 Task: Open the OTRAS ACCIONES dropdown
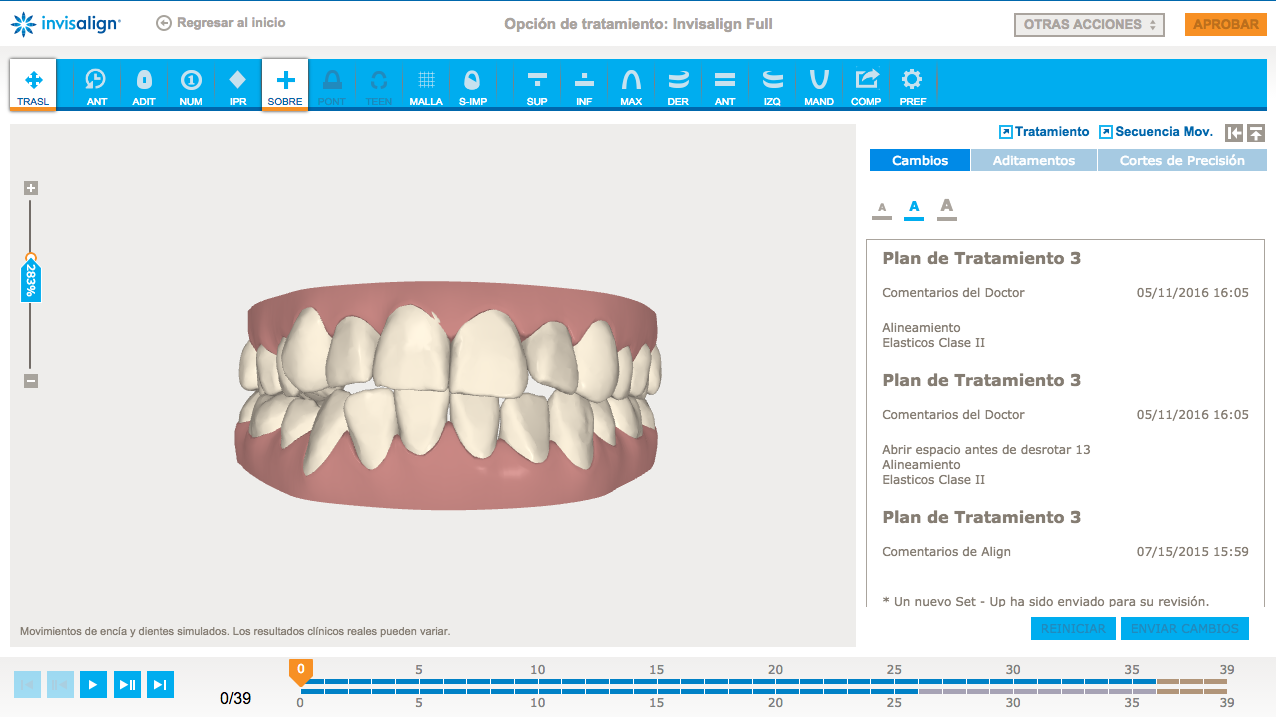coord(1089,24)
